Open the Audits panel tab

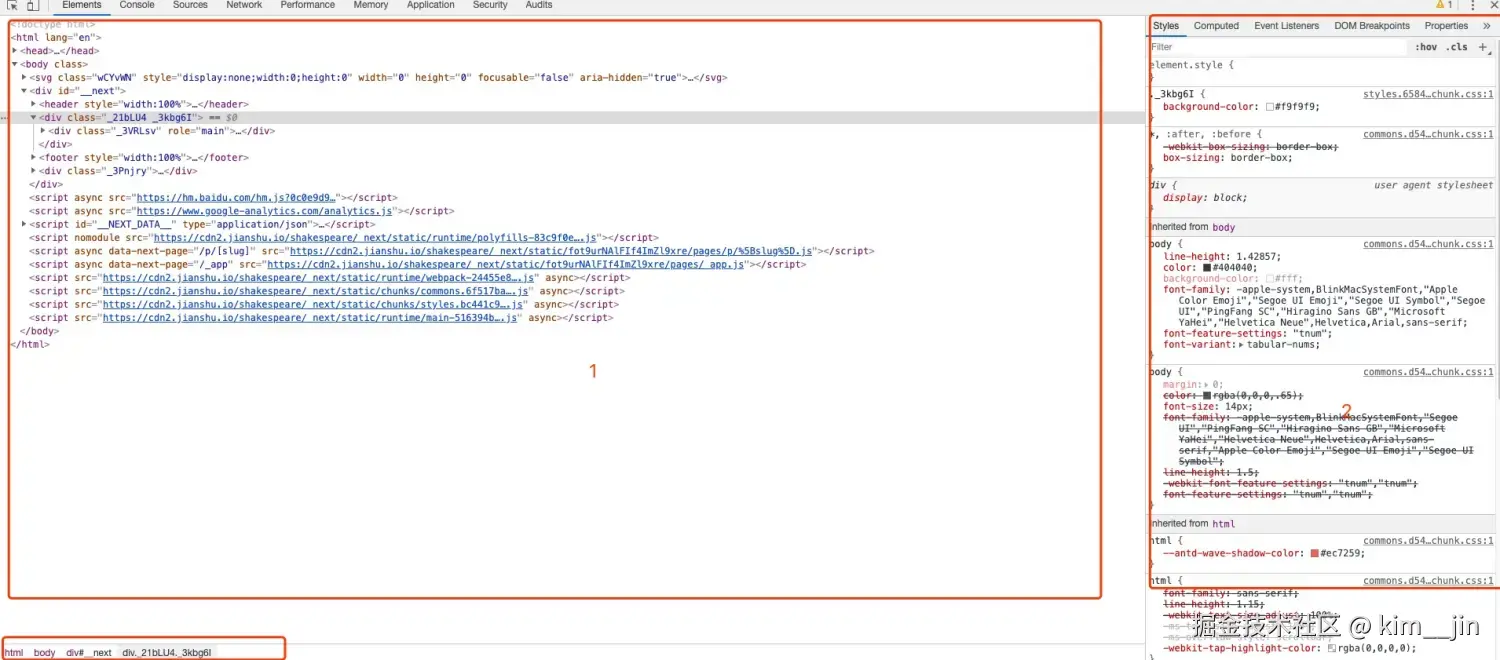click(539, 5)
